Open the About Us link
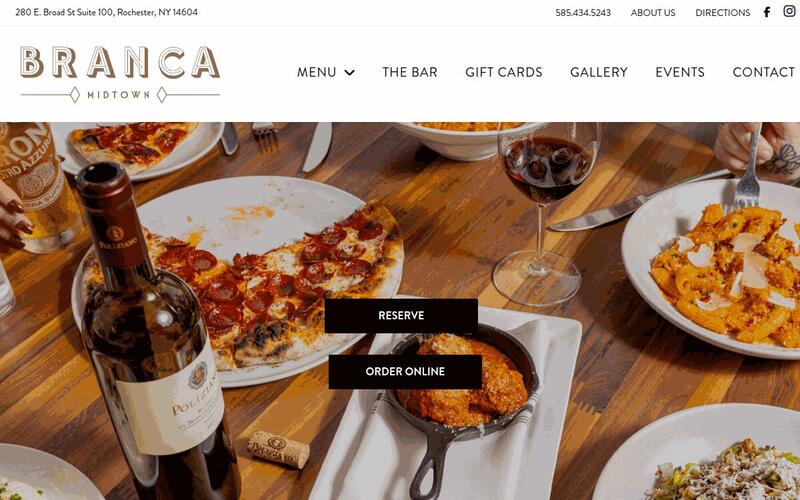This screenshot has height=500, width=800. pos(653,13)
